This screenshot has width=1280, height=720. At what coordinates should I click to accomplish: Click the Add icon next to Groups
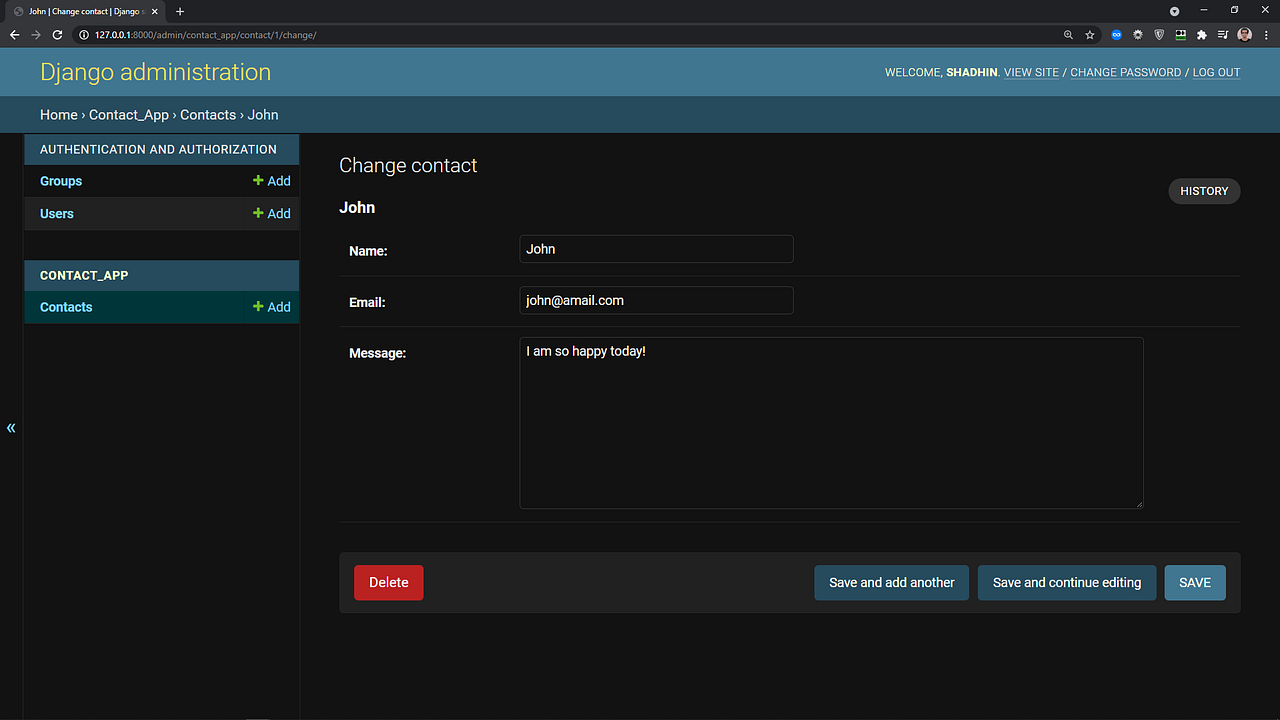(270, 181)
